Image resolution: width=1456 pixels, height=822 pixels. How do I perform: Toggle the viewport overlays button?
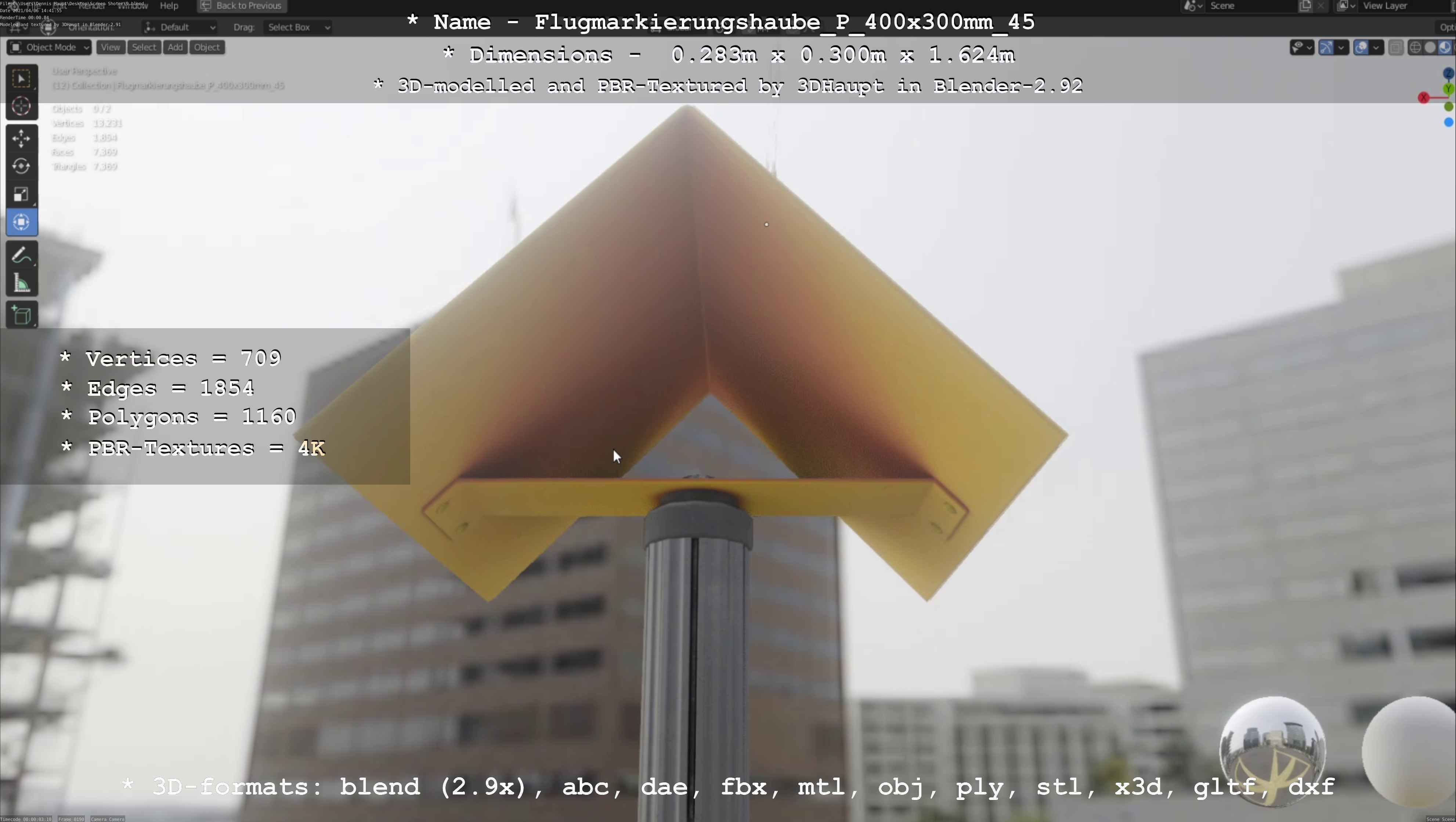[1361, 47]
